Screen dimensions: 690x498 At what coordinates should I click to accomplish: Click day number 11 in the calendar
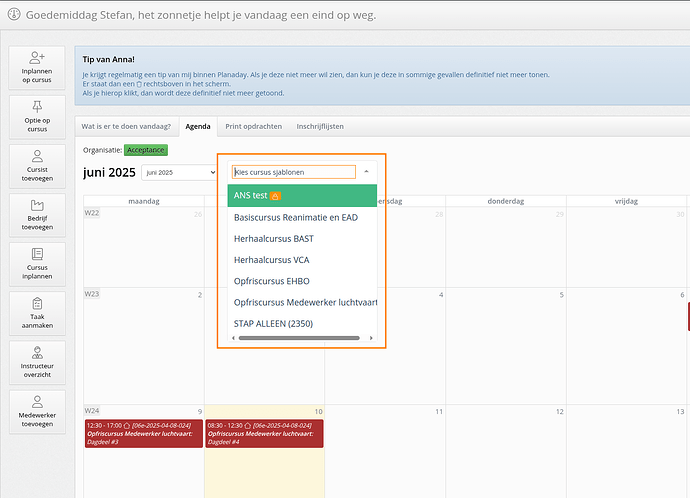click(439, 411)
